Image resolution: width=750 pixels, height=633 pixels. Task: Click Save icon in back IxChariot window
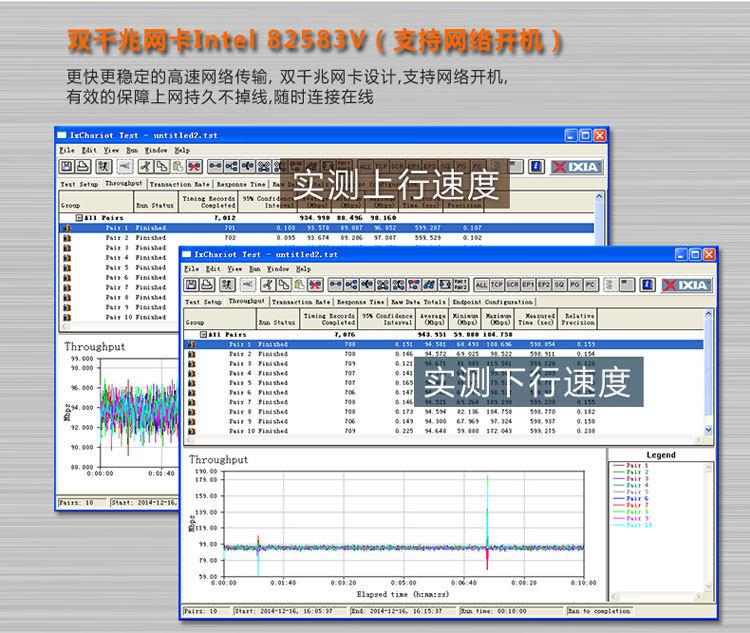coord(66,166)
